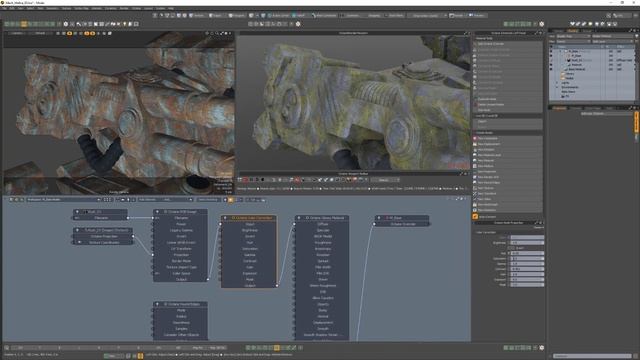Click the gear icon at the bottom right timeline
This screenshot has width=640, height=360.
click(x=542, y=348)
